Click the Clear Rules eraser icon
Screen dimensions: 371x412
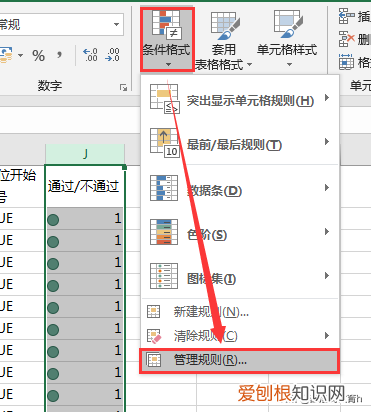tap(154, 336)
